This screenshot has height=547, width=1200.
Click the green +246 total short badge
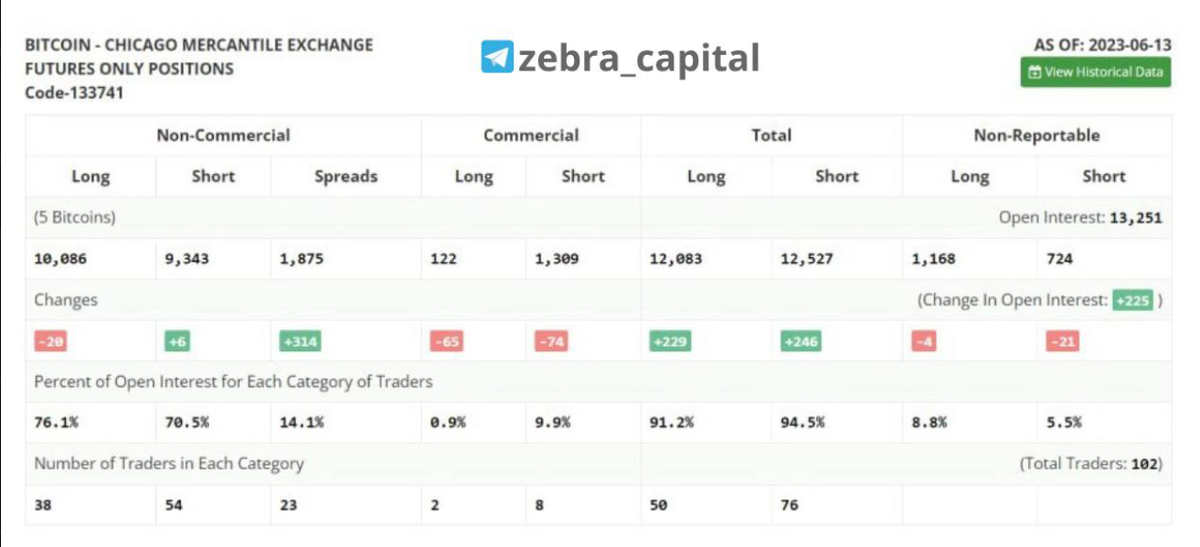click(800, 341)
